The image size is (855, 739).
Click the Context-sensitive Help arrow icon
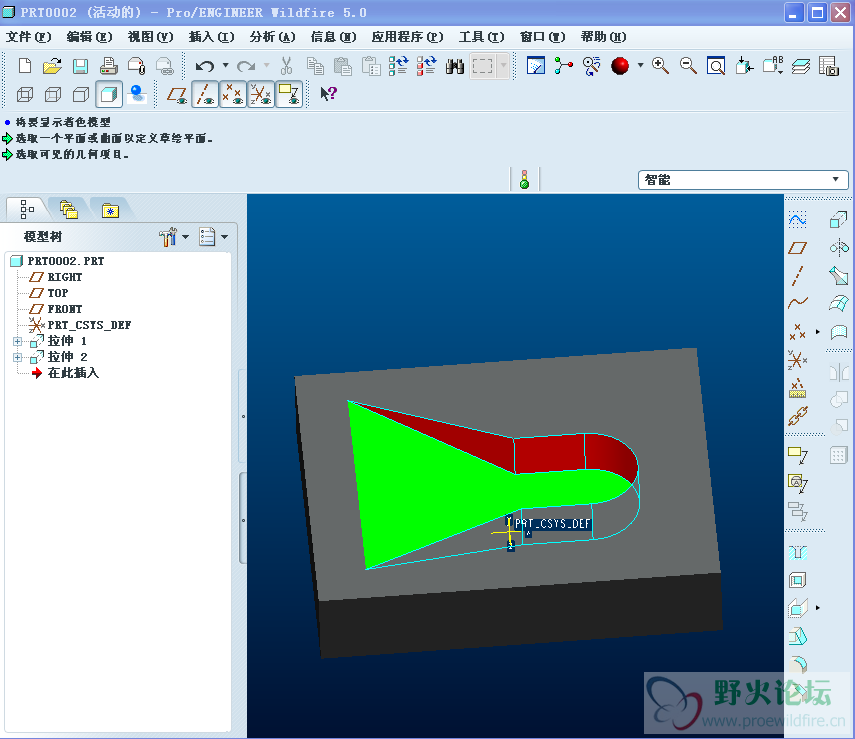[328, 94]
